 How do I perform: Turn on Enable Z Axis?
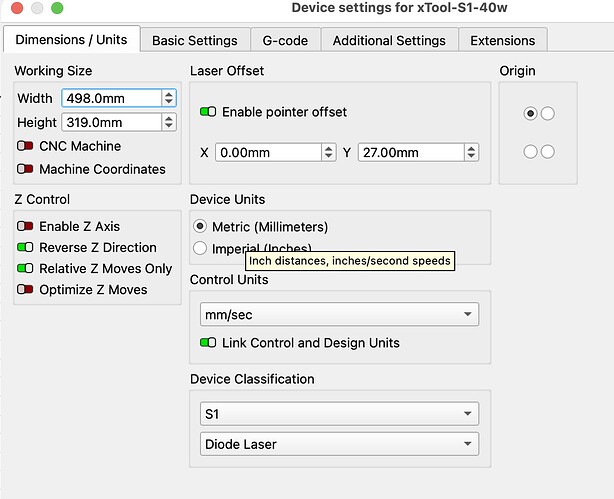(x=25, y=226)
